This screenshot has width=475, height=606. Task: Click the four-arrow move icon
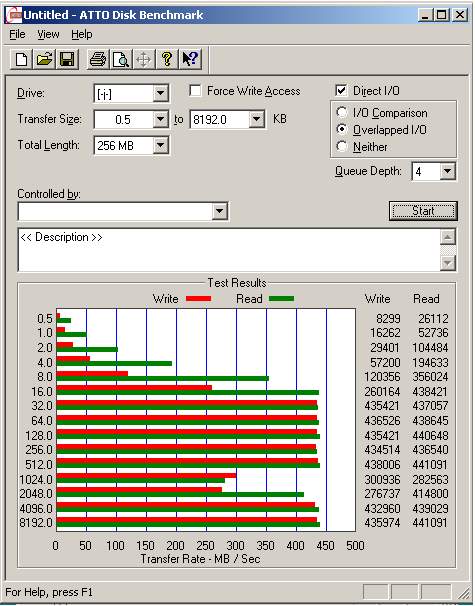(143, 60)
